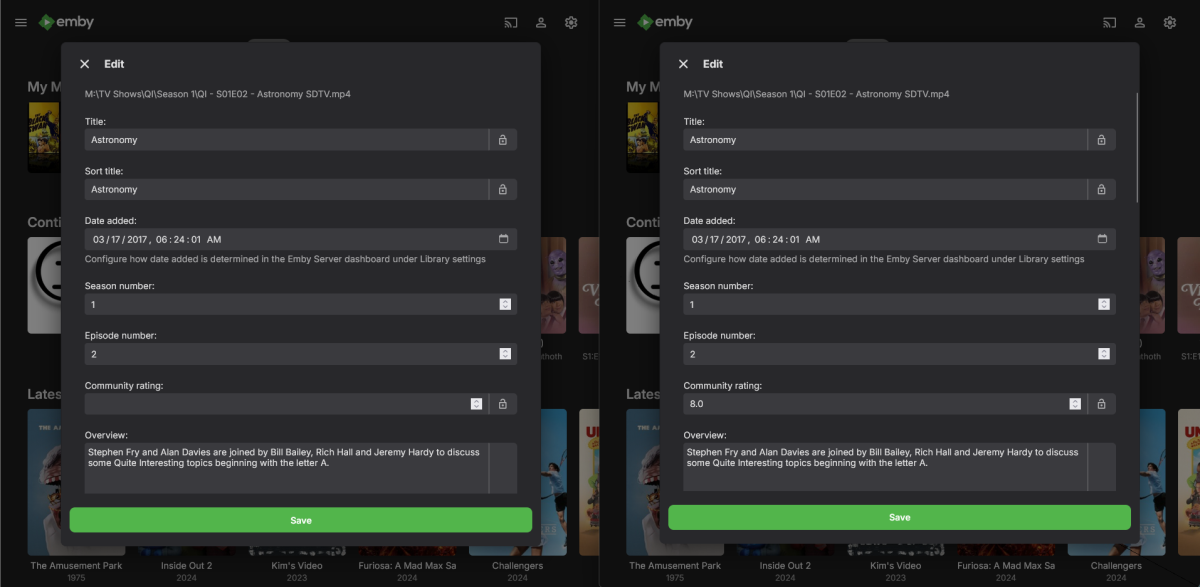Open the settings gear in the right window
Screen dimensions: 1200x587
tap(1170, 22)
